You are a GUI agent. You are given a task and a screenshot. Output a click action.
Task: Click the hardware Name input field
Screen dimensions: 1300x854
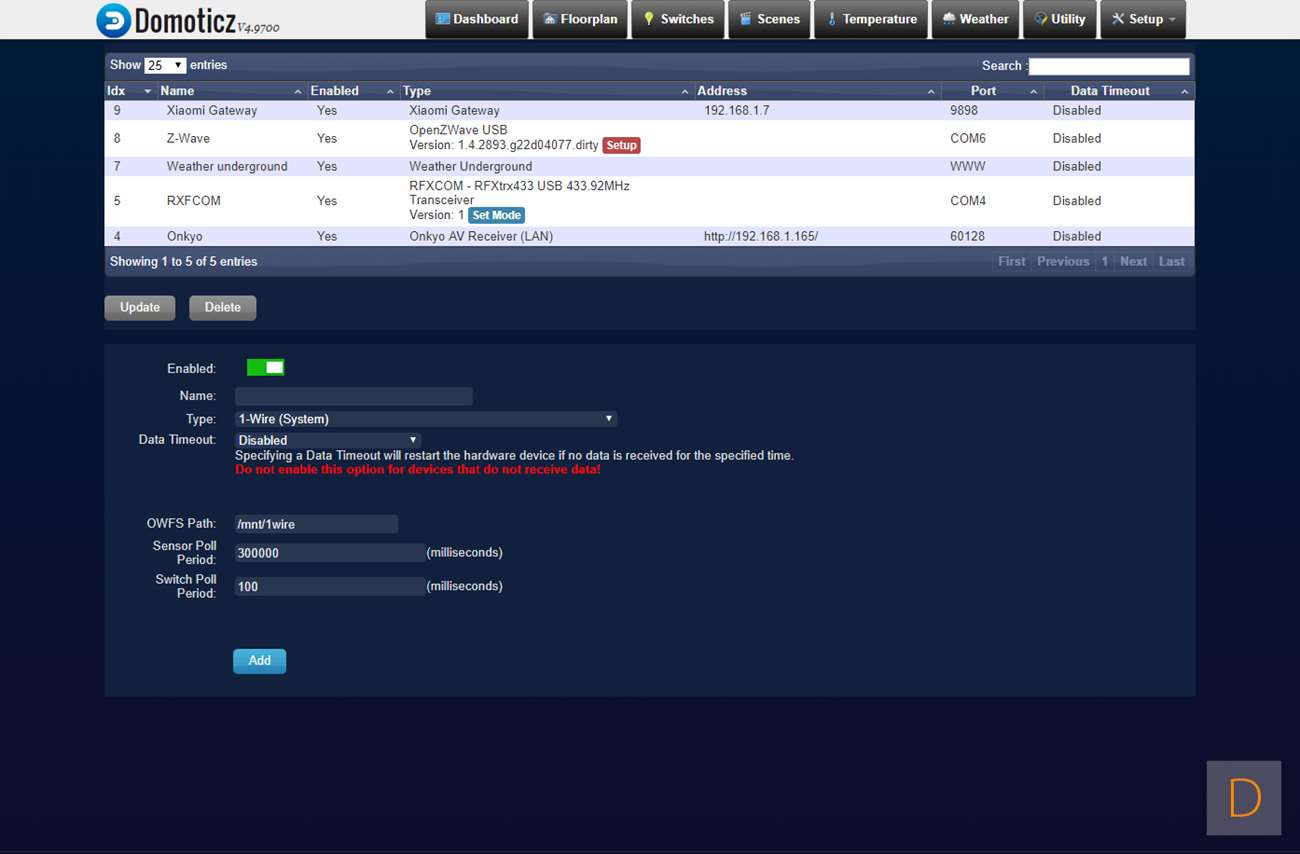[x=354, y=397]
